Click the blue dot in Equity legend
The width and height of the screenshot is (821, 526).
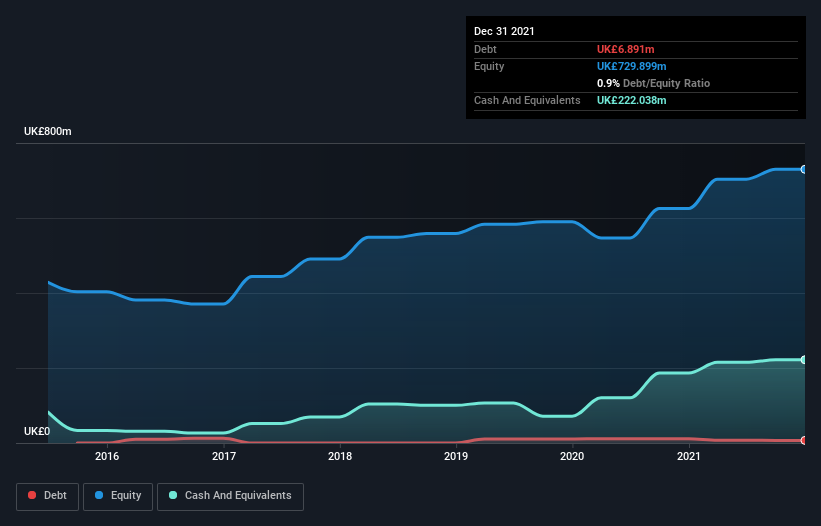[99, 495]
